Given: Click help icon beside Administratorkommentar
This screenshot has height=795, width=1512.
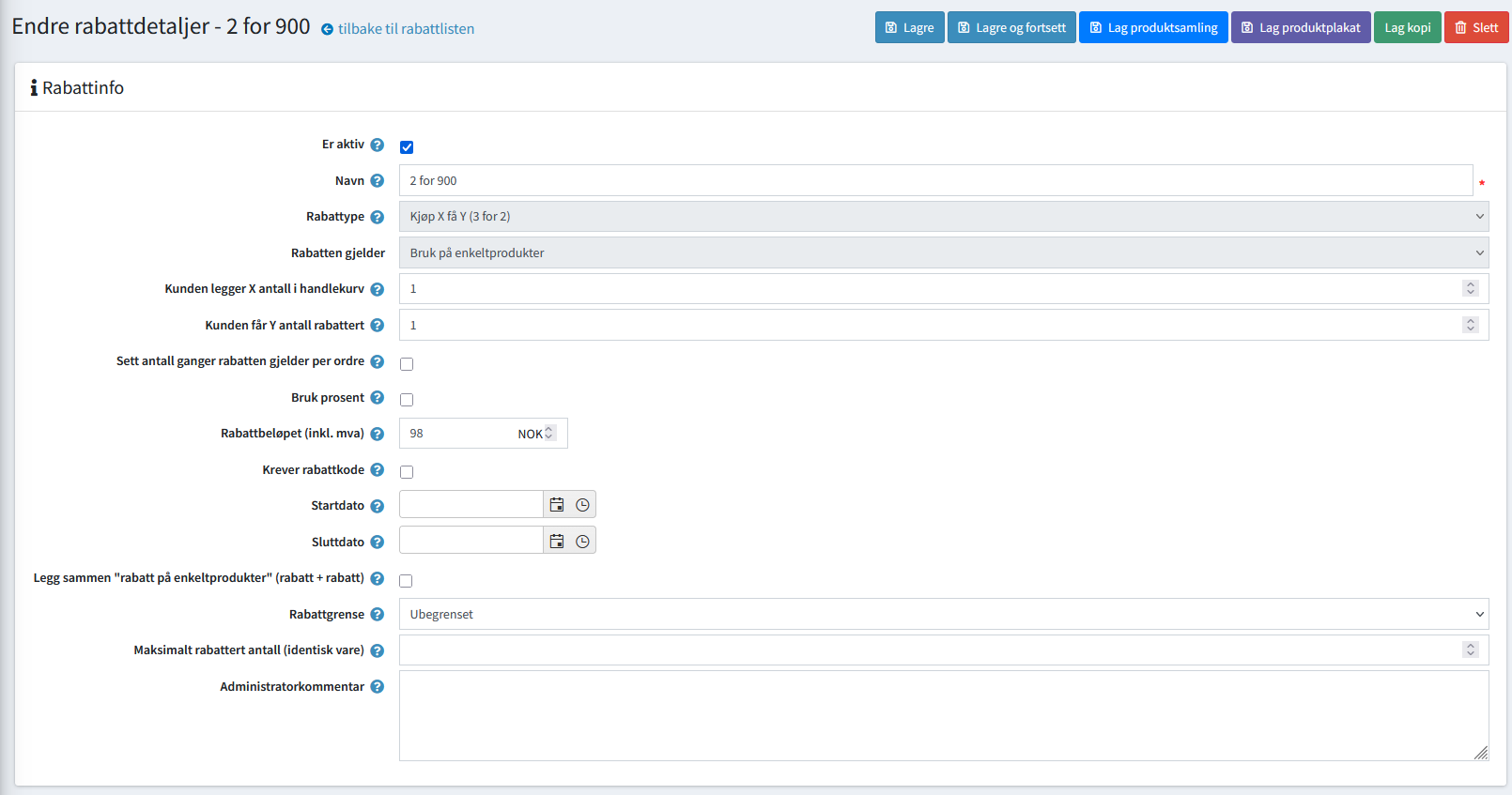Looking at the screenshot, I should point(377,687).
